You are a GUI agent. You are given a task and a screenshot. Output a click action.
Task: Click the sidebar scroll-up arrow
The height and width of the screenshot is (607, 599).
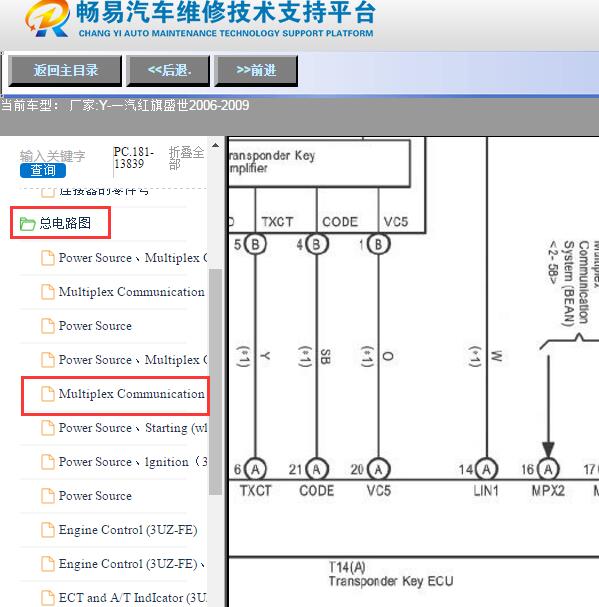coord(215,146)
